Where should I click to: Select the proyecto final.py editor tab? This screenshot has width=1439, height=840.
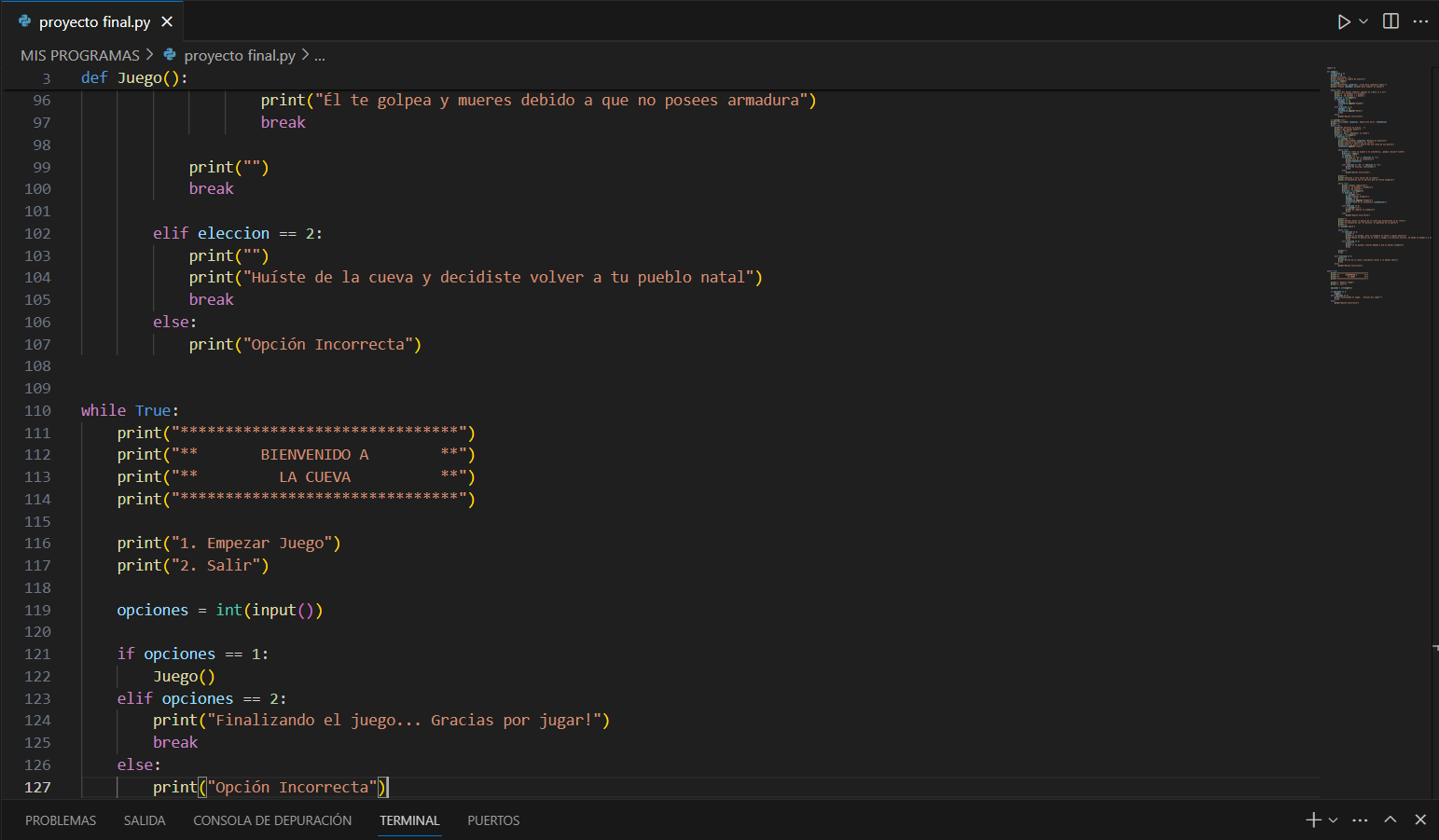(x=94, y=21)
